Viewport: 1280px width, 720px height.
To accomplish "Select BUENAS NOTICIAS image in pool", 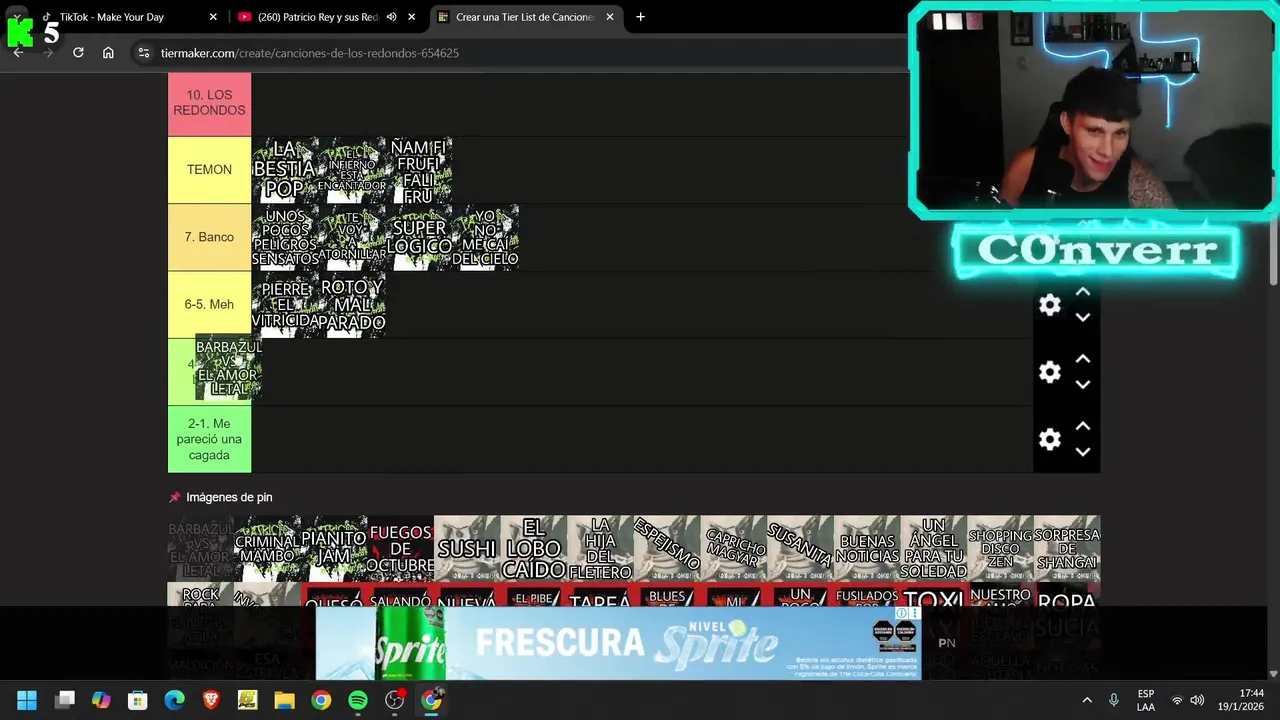I will click(x=867, y=549).
